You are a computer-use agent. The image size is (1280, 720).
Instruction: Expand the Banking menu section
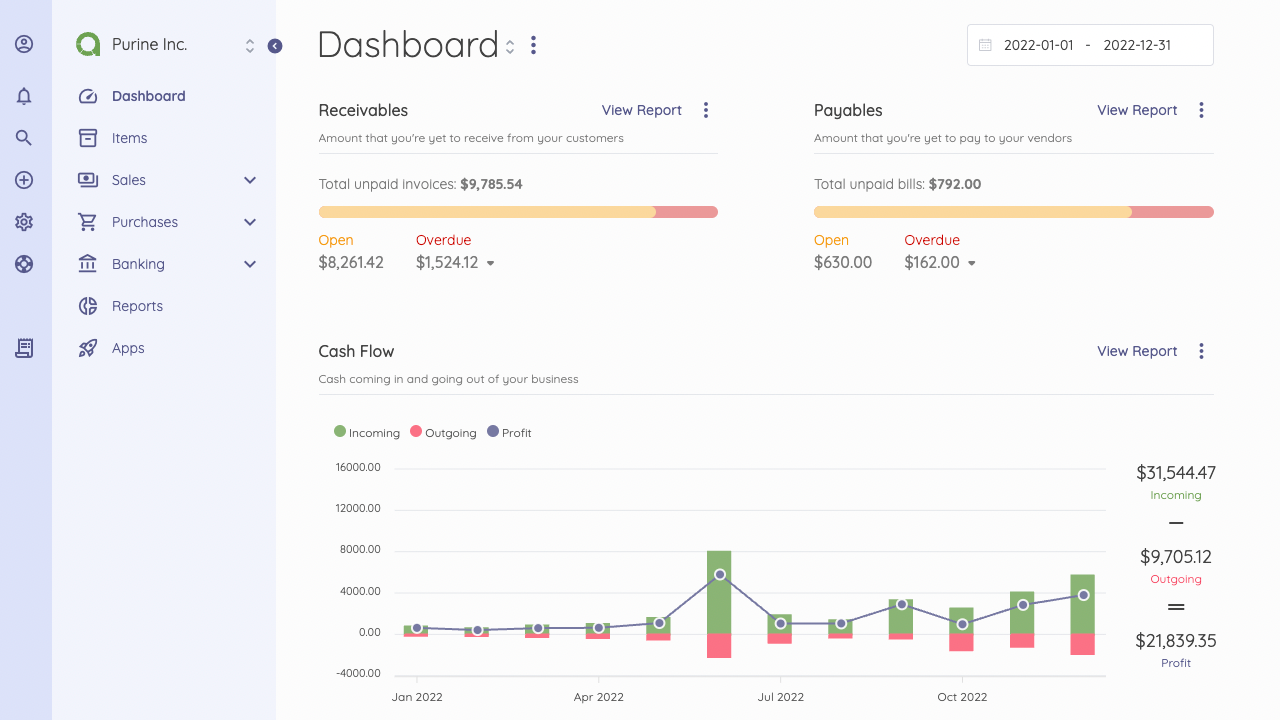pos(168,264)
